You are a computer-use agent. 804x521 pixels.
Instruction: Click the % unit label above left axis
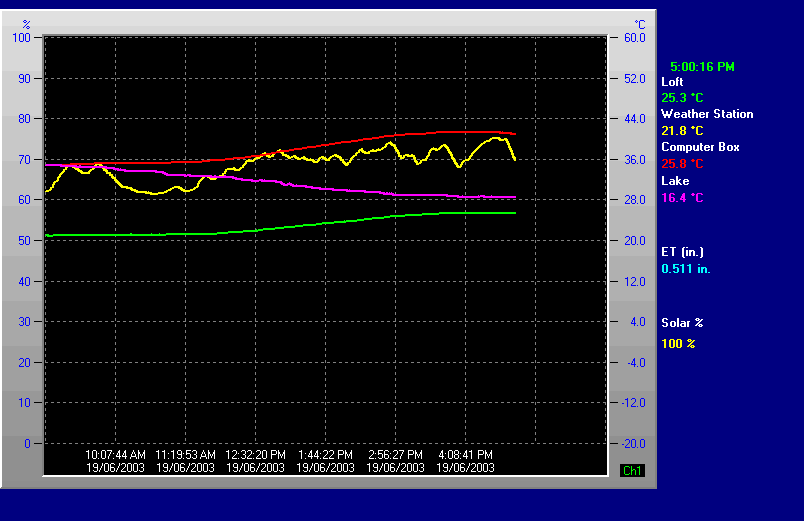click(26, 24)
